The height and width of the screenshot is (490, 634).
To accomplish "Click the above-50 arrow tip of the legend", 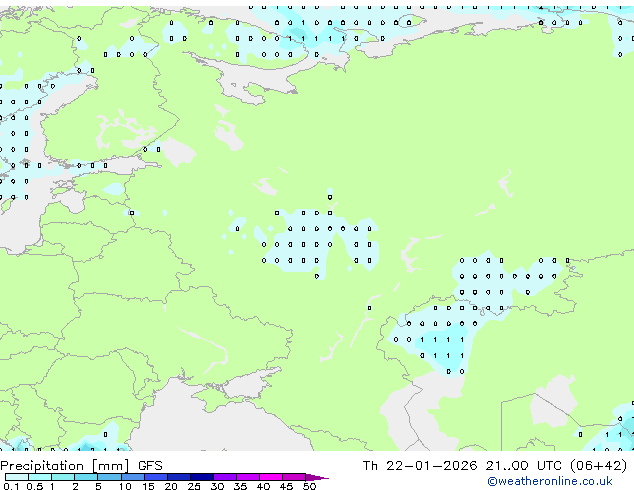I will (x=317, y=478).
